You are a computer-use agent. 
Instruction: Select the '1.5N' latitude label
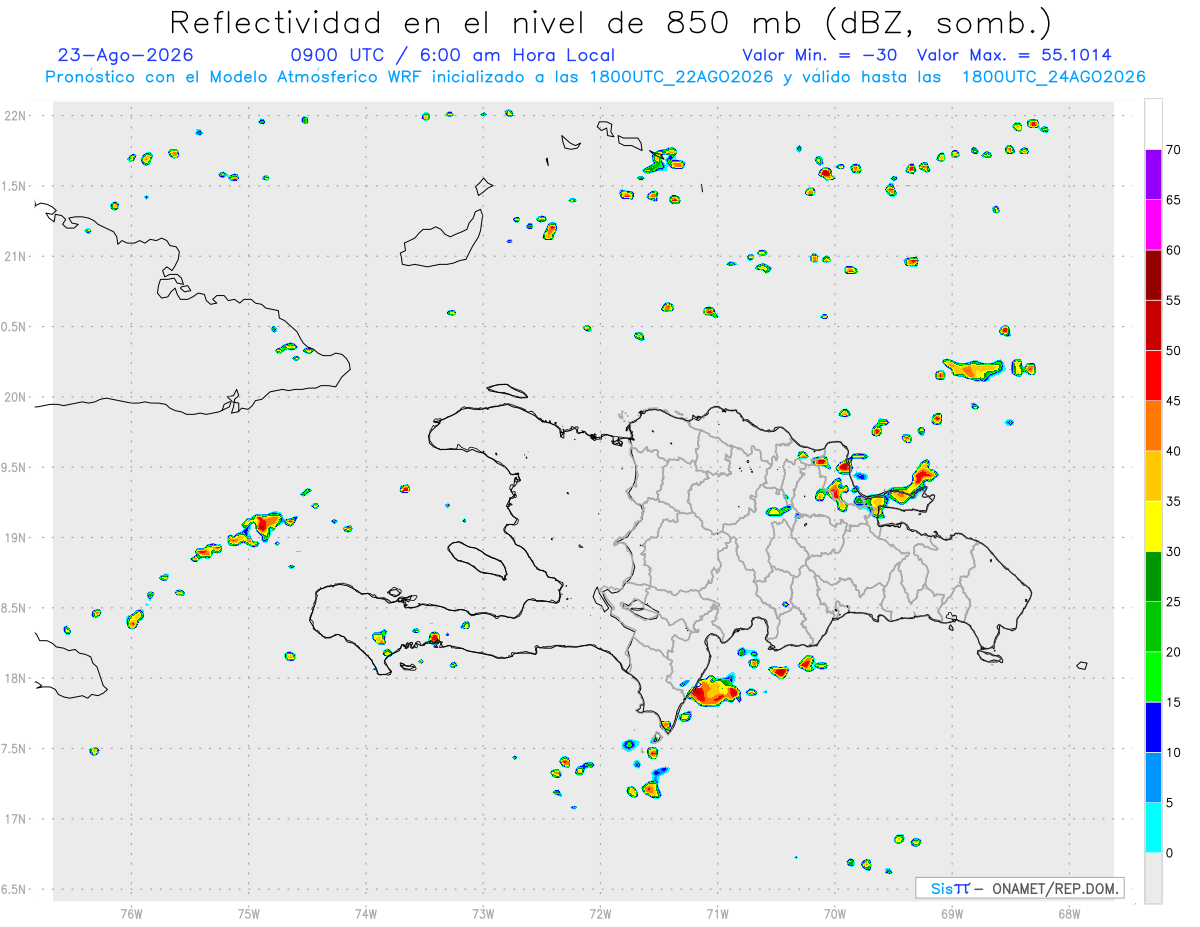click(15, 186)
